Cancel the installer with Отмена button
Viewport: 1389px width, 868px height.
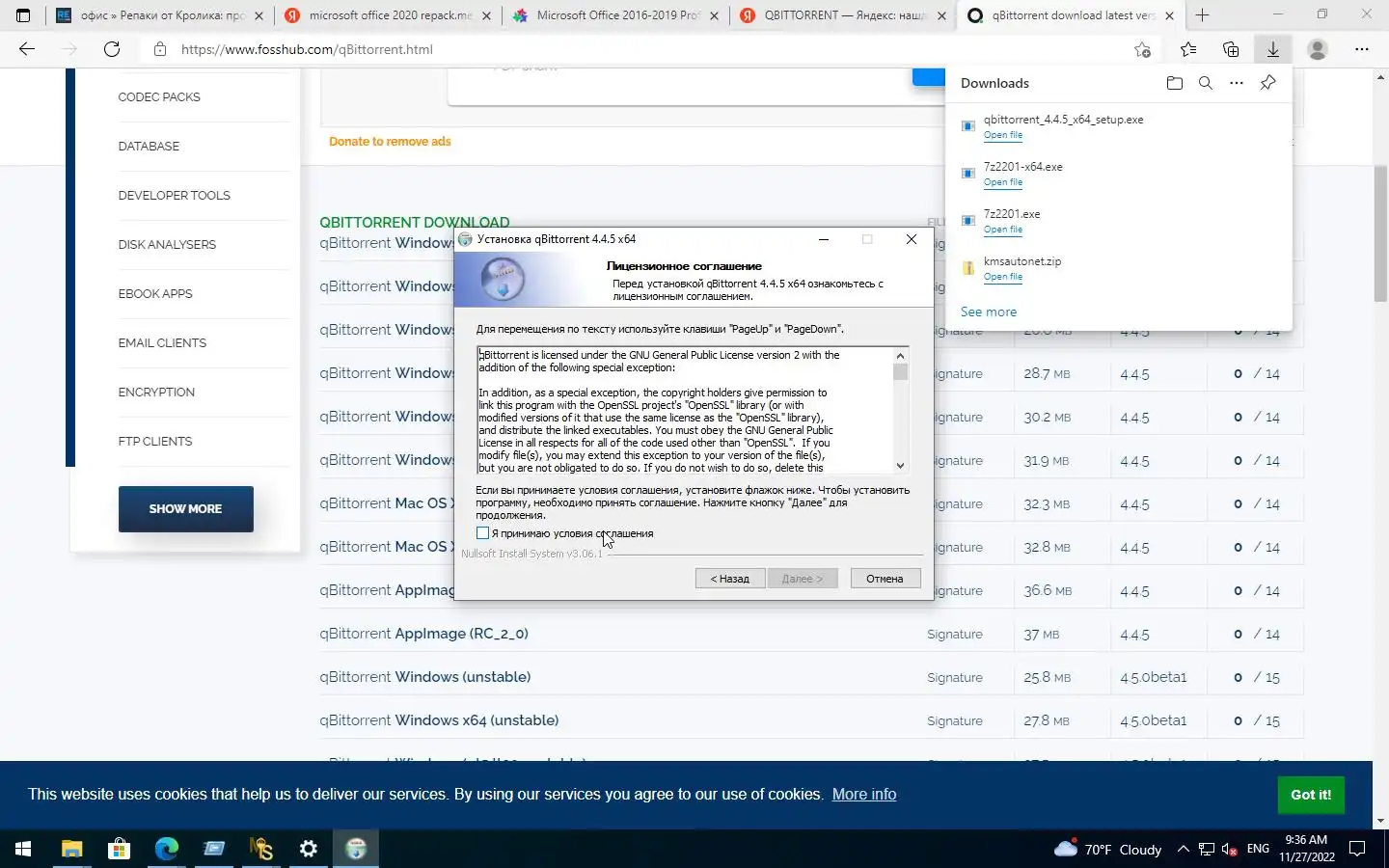pyautogui.click(x=885, y=579)
